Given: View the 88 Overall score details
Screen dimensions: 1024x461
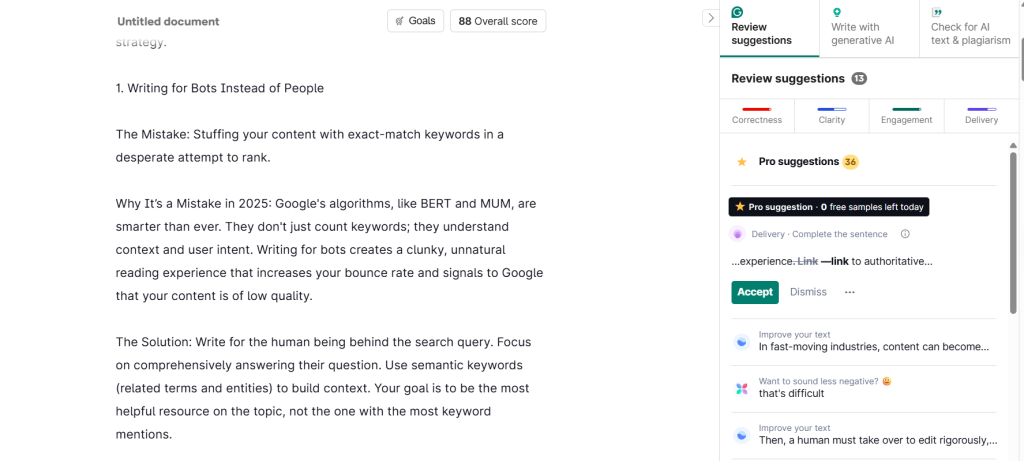Looking at the screenshot, I should pyautogui.click(x=498, y=21).
